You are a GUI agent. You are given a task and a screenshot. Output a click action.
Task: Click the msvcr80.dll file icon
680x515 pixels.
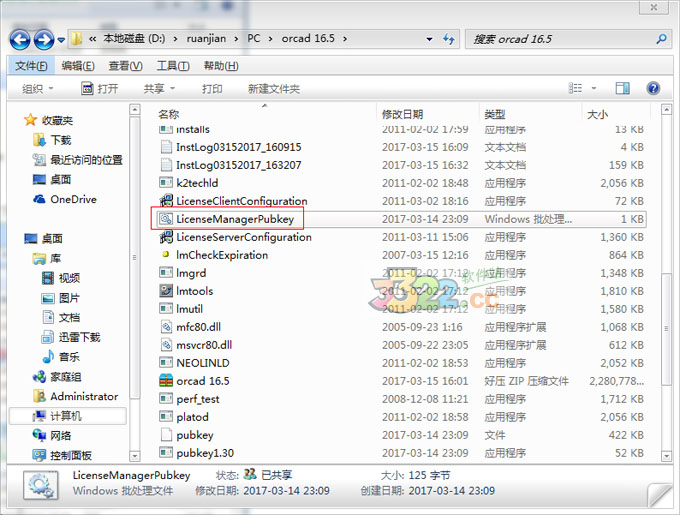point(166,345)
